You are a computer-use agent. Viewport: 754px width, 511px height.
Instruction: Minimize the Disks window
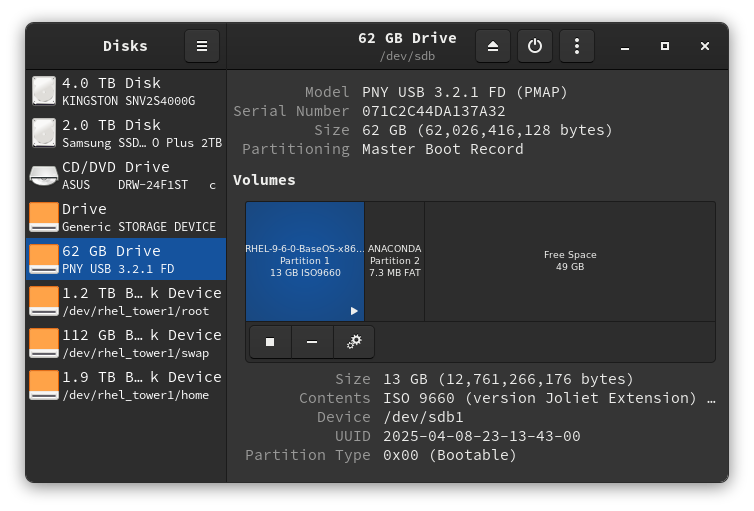tap(625, 46)
